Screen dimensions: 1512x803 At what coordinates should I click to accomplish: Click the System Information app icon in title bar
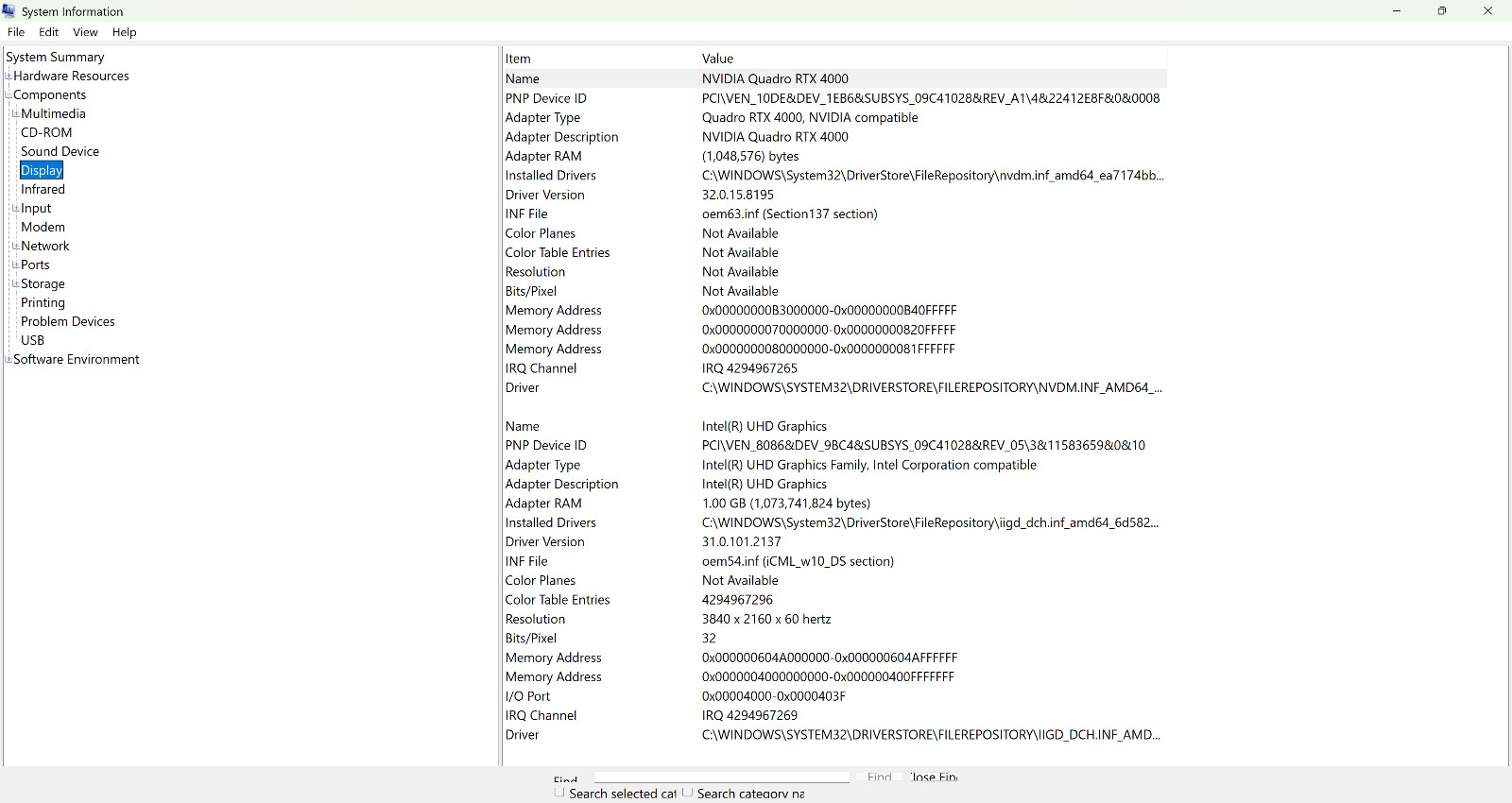pyautogui.click(x=9, y=11)
